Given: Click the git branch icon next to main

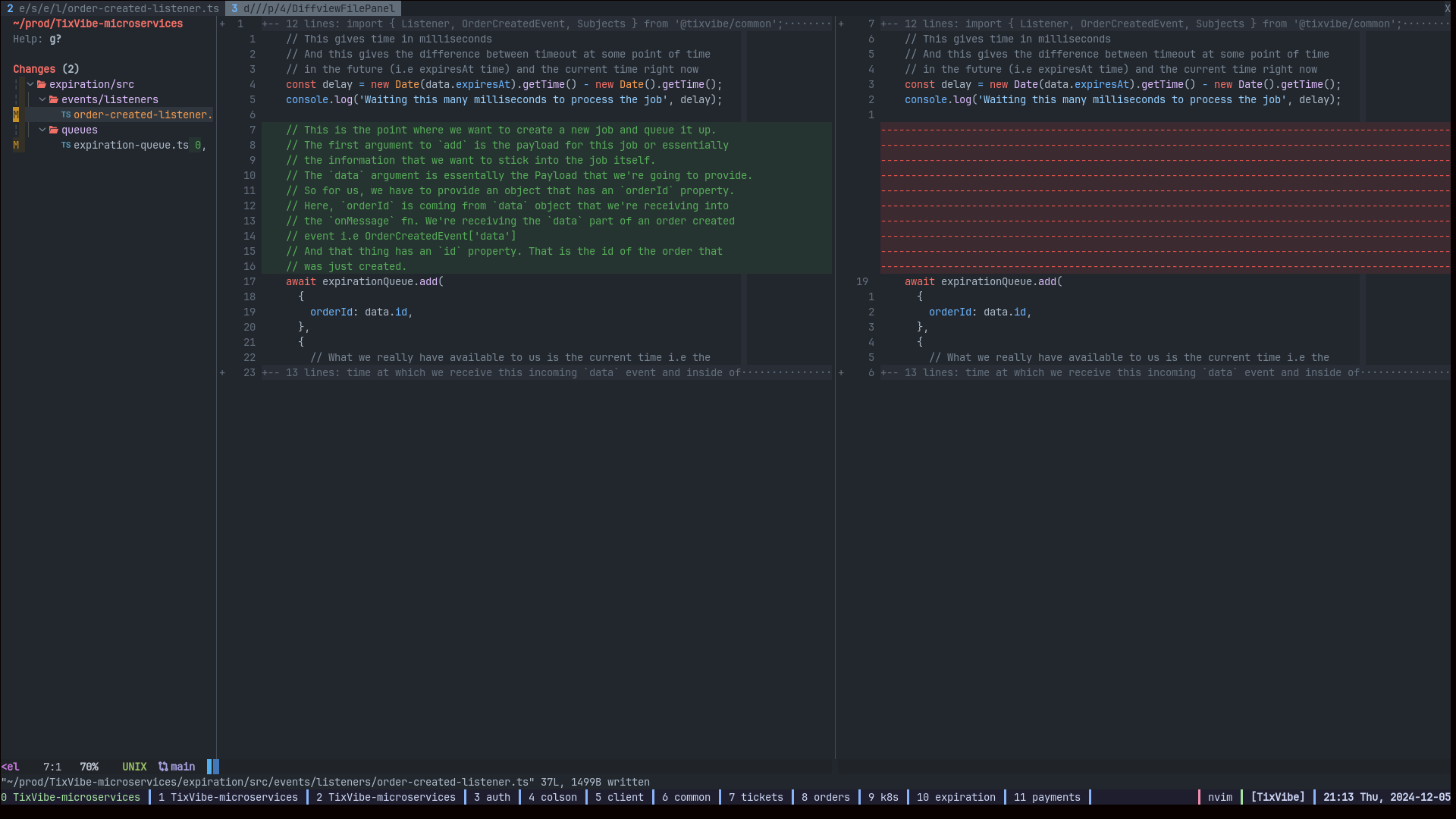Looking at the screenshot, I should click(163, 767).
